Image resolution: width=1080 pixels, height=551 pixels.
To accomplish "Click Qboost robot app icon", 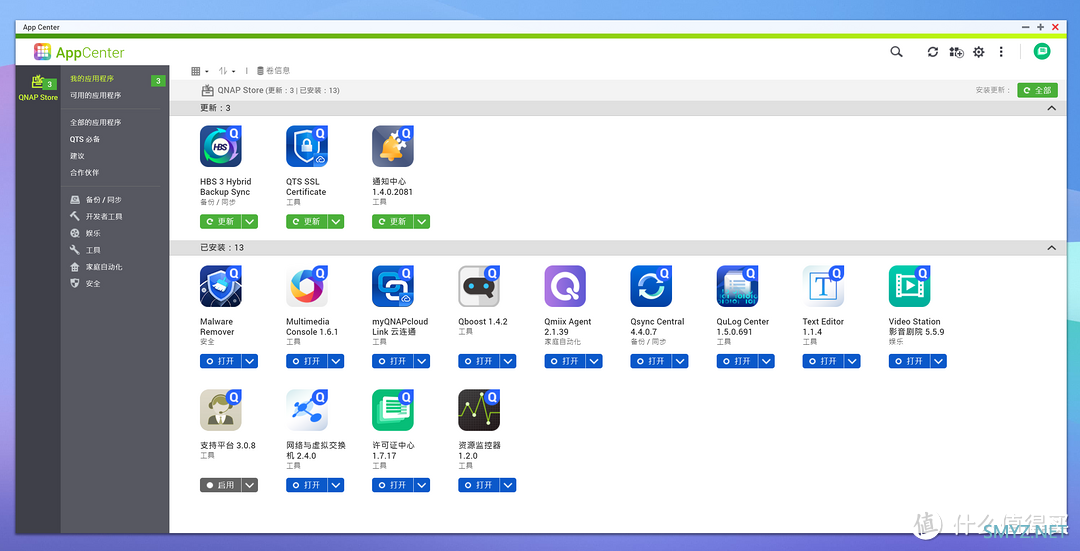I will coord(479,286).
